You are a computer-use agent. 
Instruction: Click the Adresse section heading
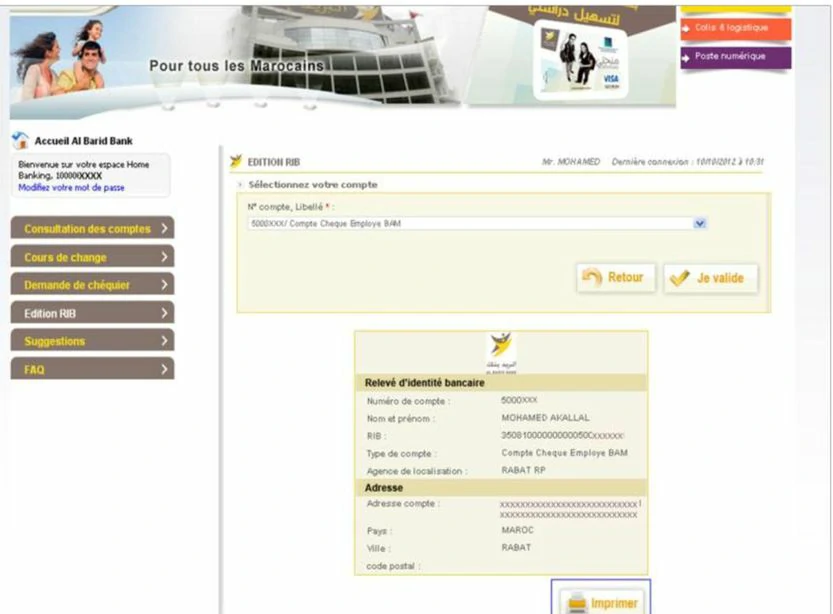pyautogui.click(x=384, y=488)
